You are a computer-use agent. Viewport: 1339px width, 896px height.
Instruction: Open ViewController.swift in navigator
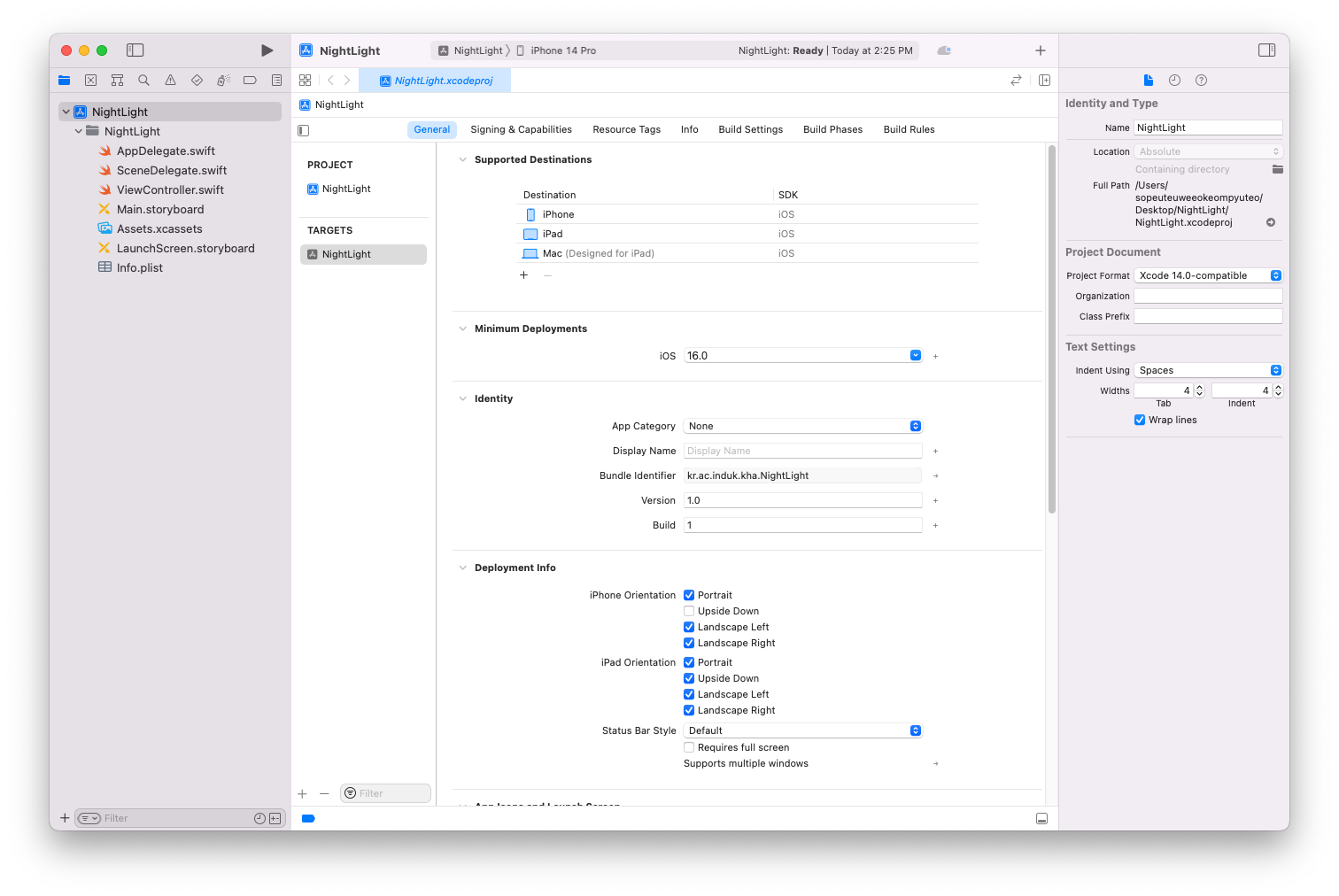click(x=170, y=190)
